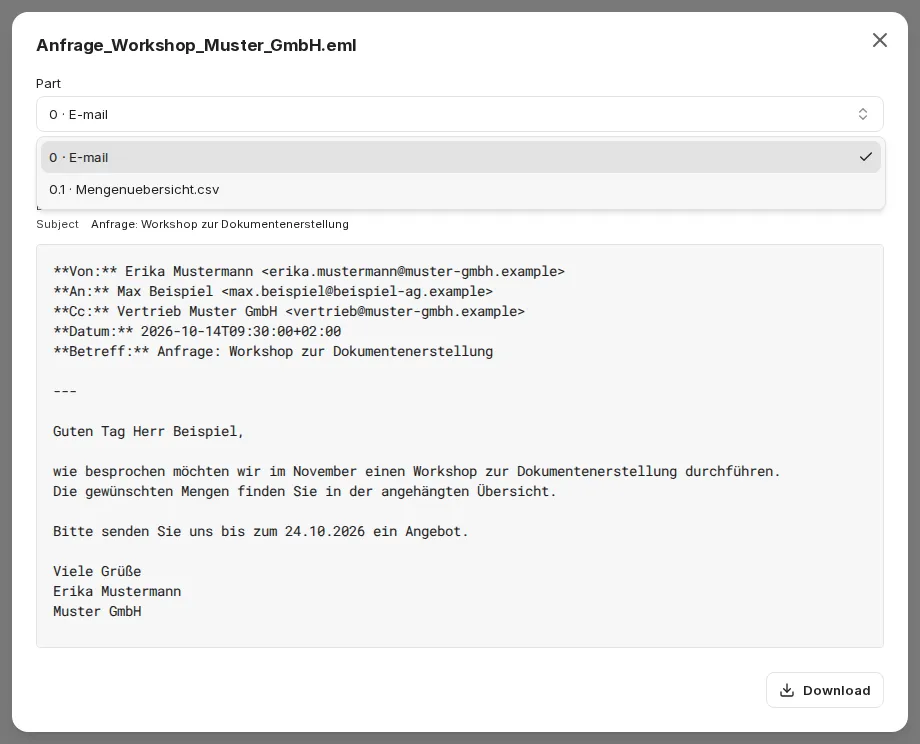Open the Part dropdown selector
This screenshot has width=920, height=744.
tap(459, 114)
